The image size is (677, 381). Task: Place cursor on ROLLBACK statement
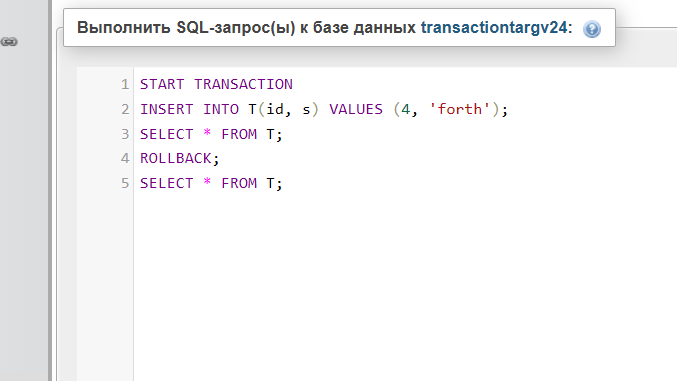(x=180, y=159)
